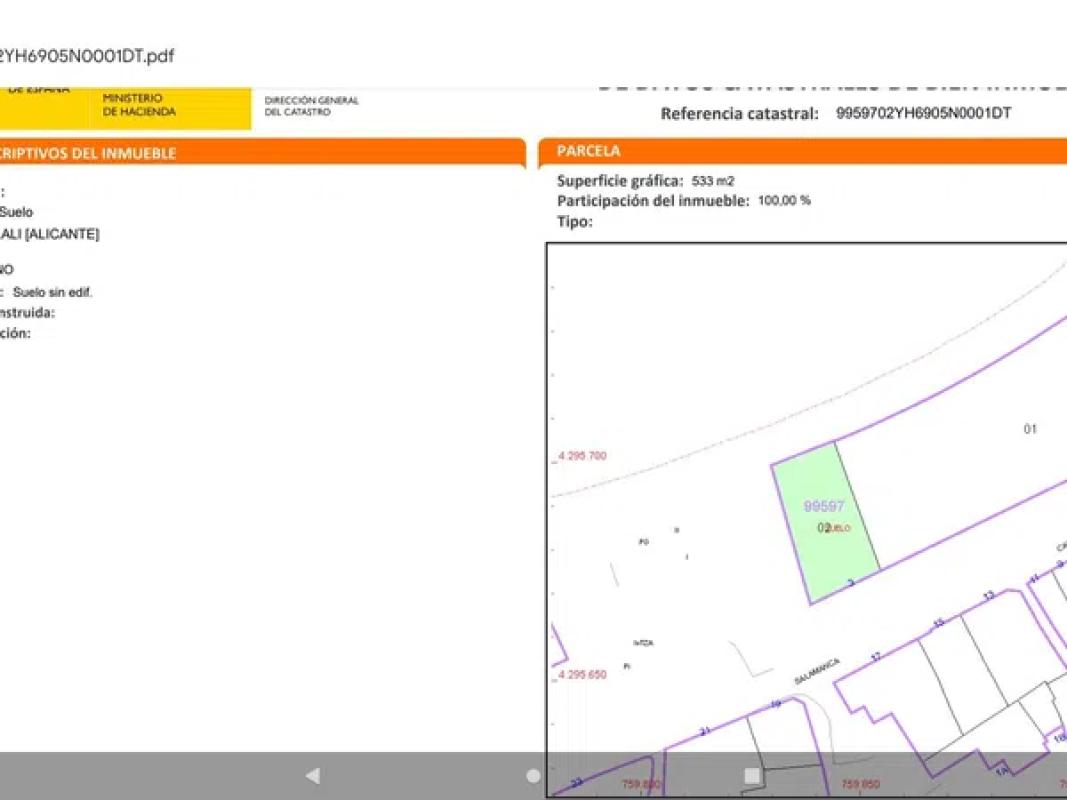Tap the 759.850 coordinate label
Viewport: 1067px width, 800px height.
tap(861, 785)
